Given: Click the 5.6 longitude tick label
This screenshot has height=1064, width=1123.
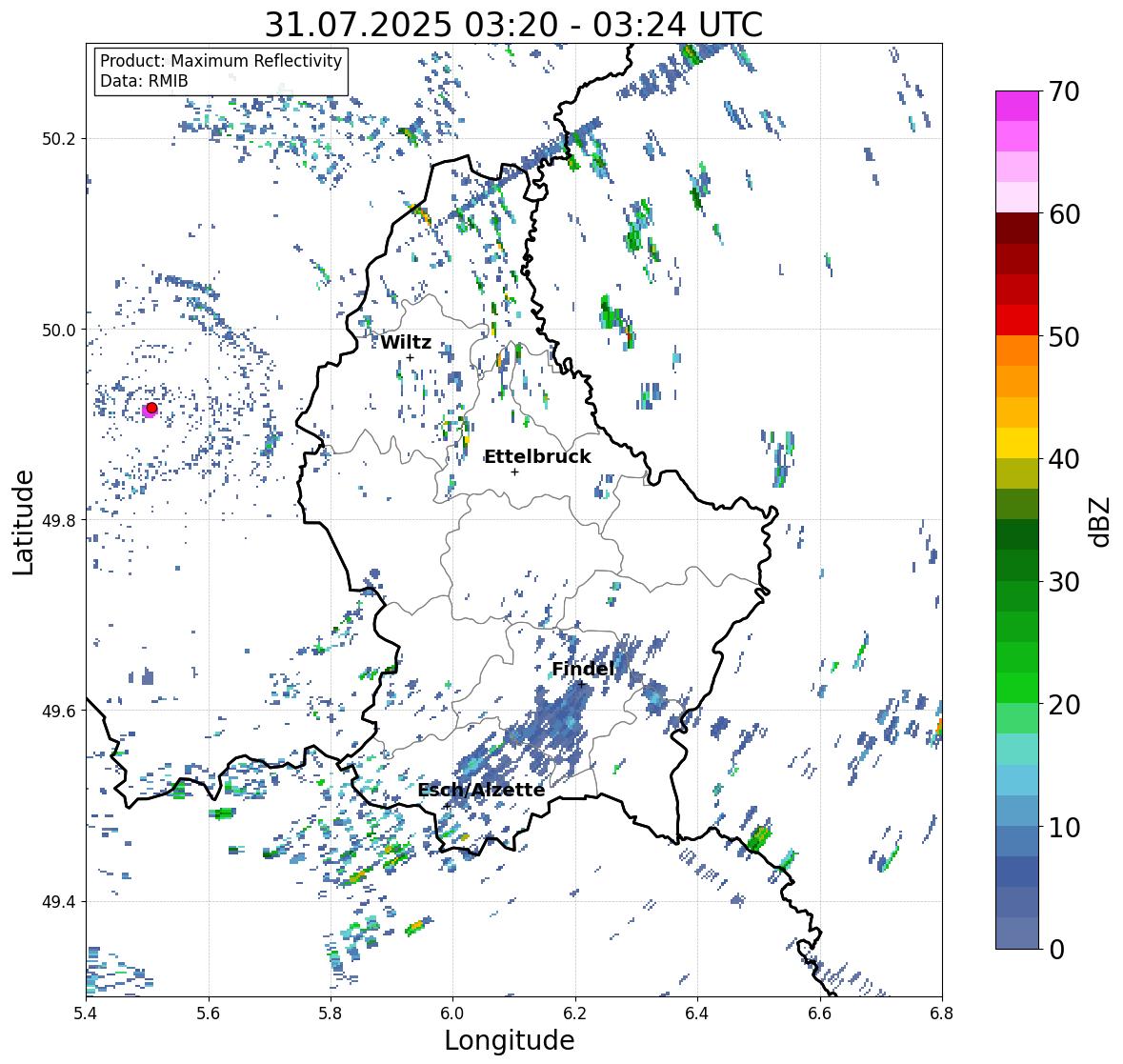Looking at the screenshot, I should point(209,1013).
